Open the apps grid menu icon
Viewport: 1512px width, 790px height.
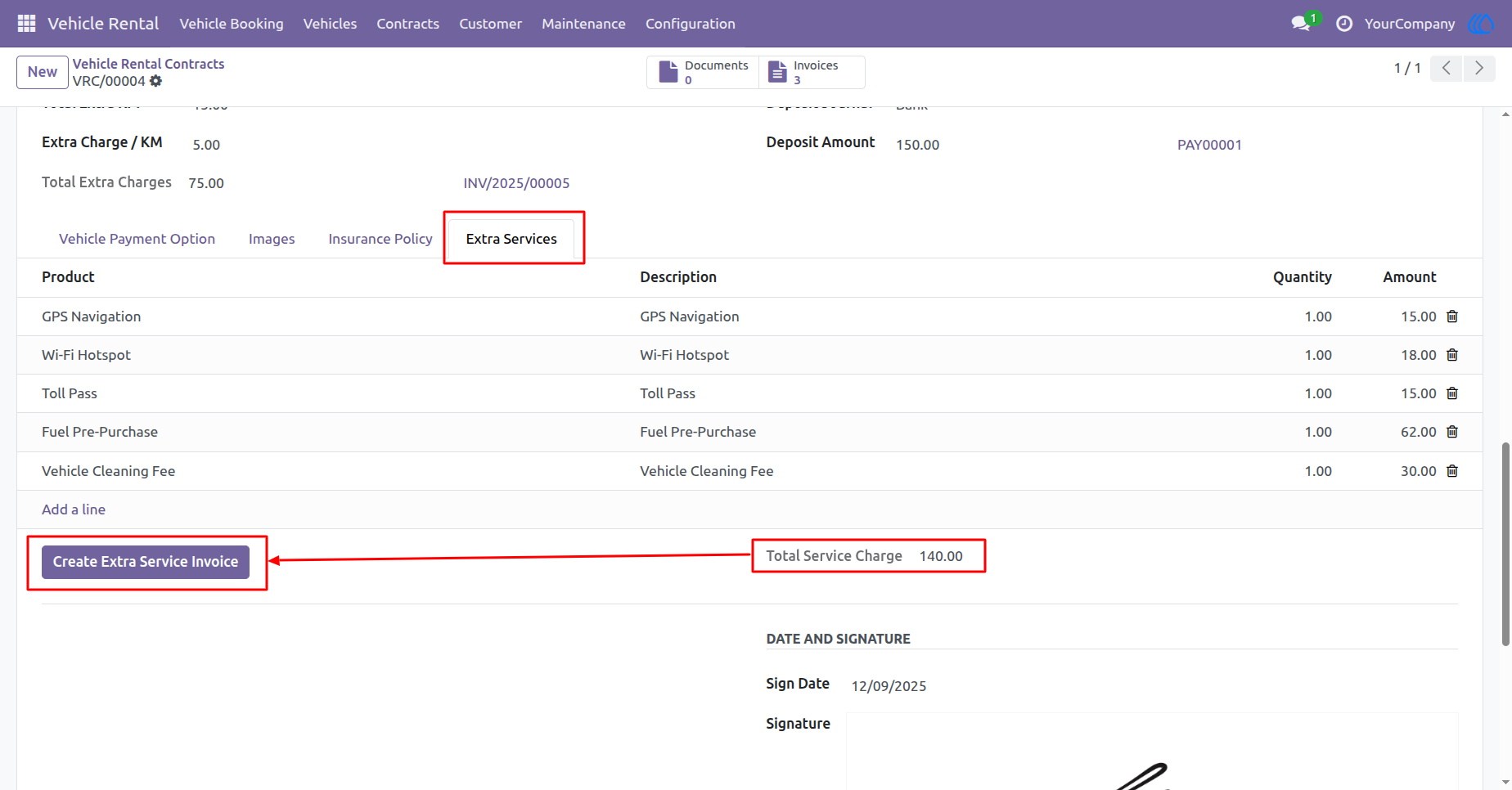point(26,24)
